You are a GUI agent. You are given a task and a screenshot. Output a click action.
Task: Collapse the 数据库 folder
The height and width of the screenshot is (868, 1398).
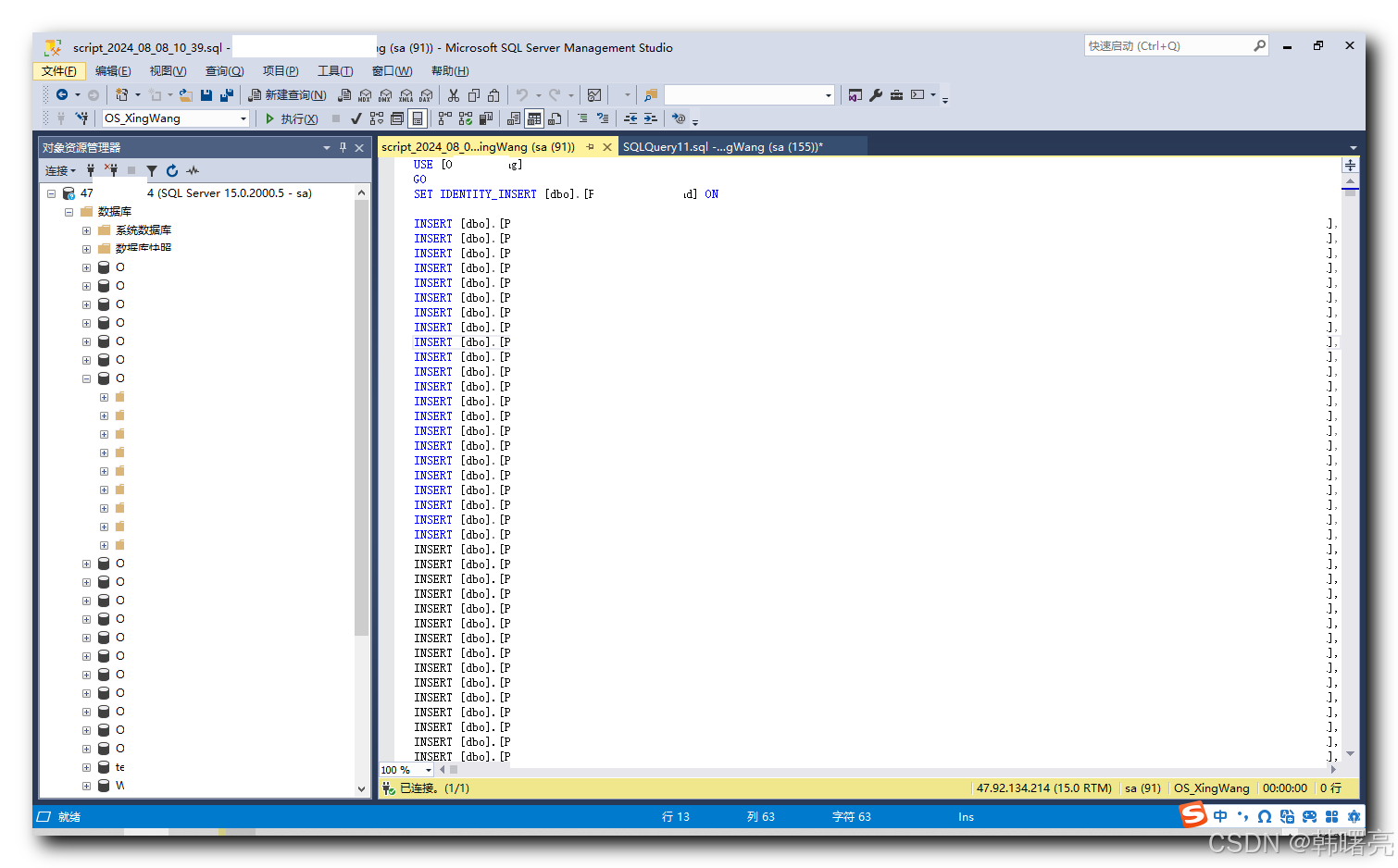[x=69, y=212]
